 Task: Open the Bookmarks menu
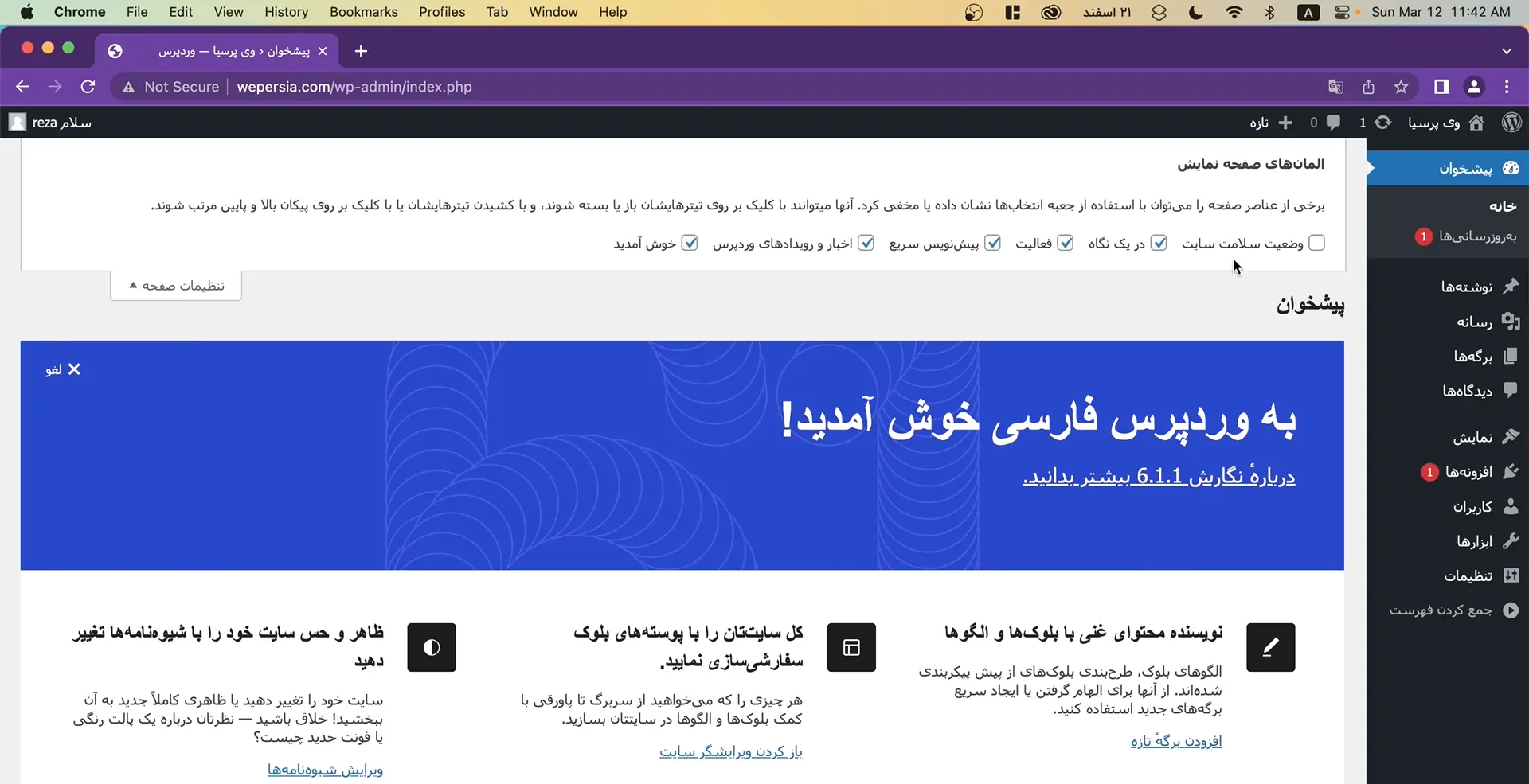[364, 12]
